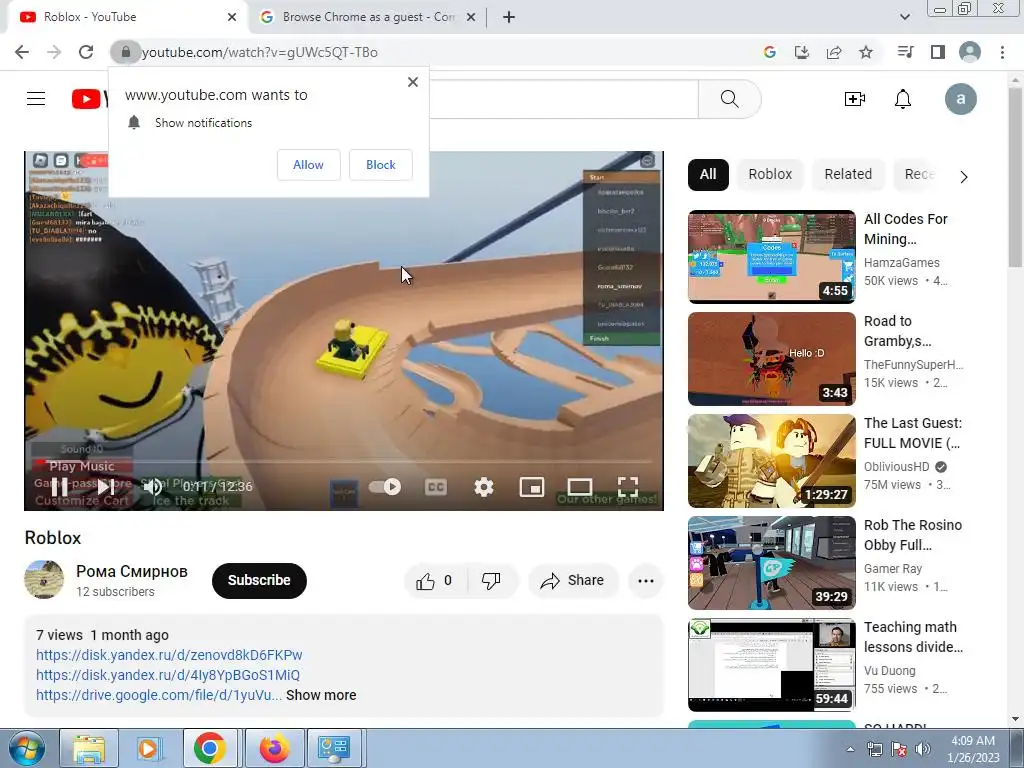The image size is (1024, 768).
Task: Share this page icon in address bar
Action: 834,52
